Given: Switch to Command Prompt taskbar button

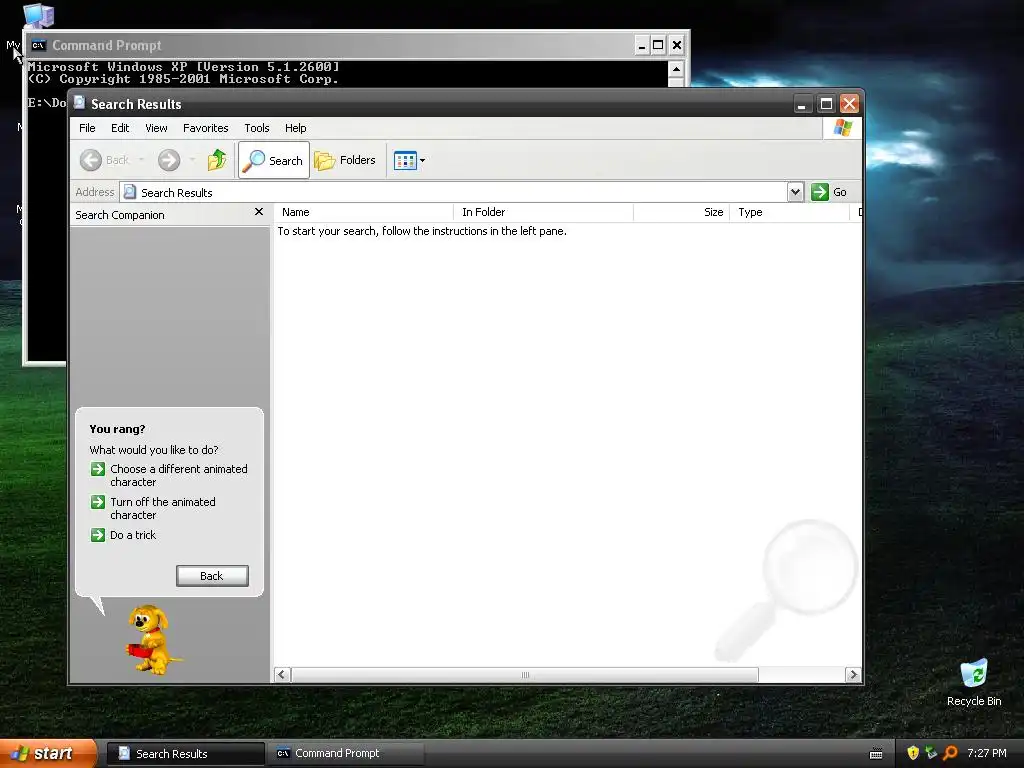Looking at the screenshot, I should pos(344,754).
